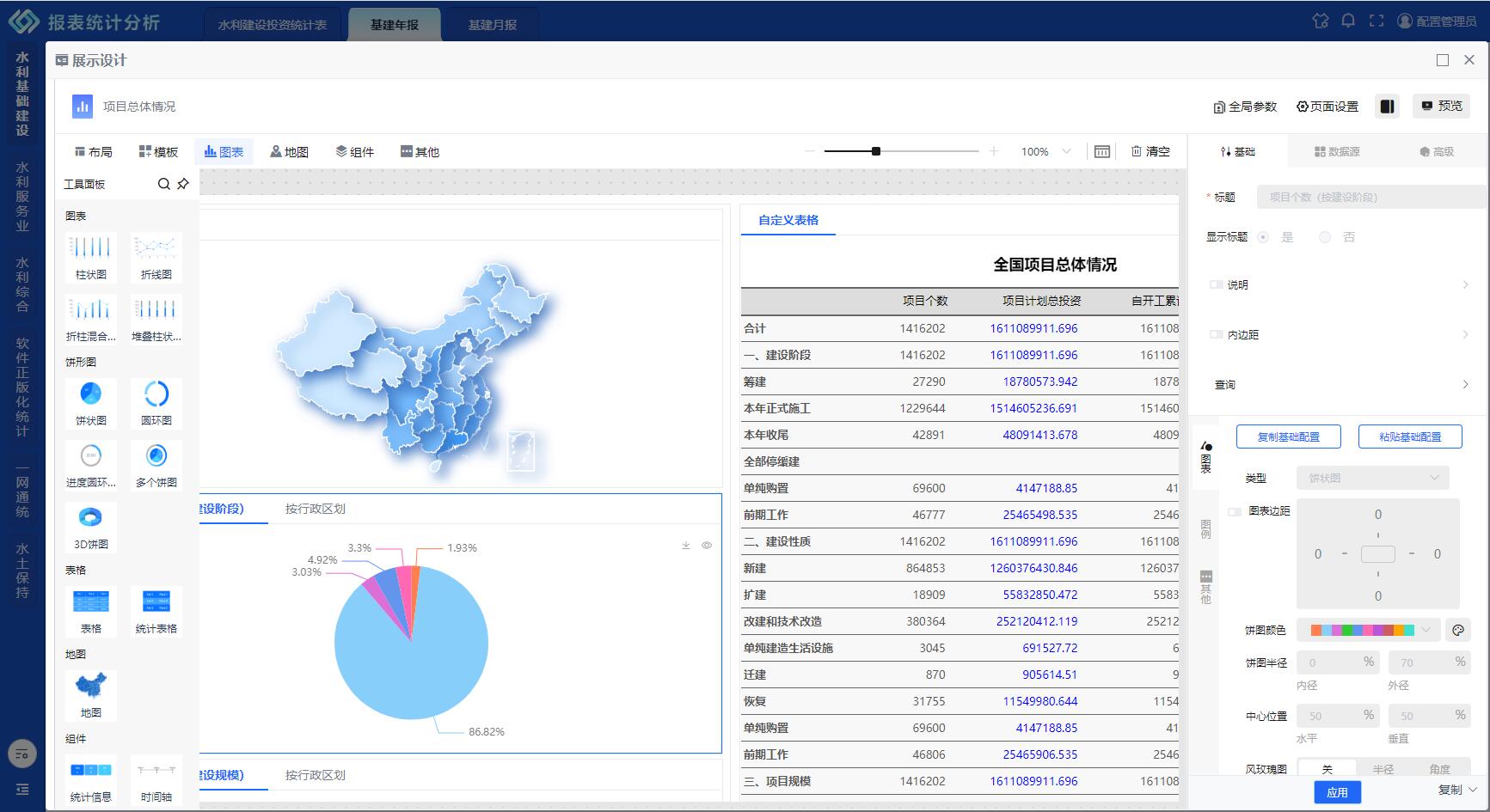Click the 预览 preview button

coord(1441,106)
